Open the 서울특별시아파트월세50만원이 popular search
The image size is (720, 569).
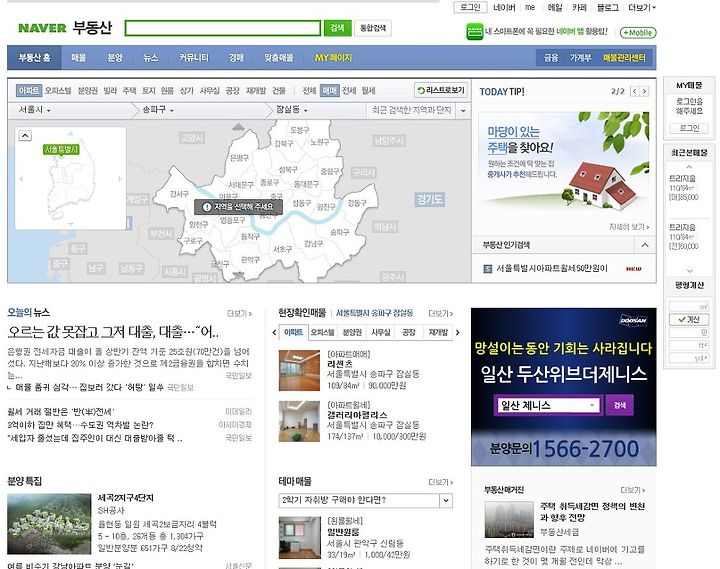point(552,269)
